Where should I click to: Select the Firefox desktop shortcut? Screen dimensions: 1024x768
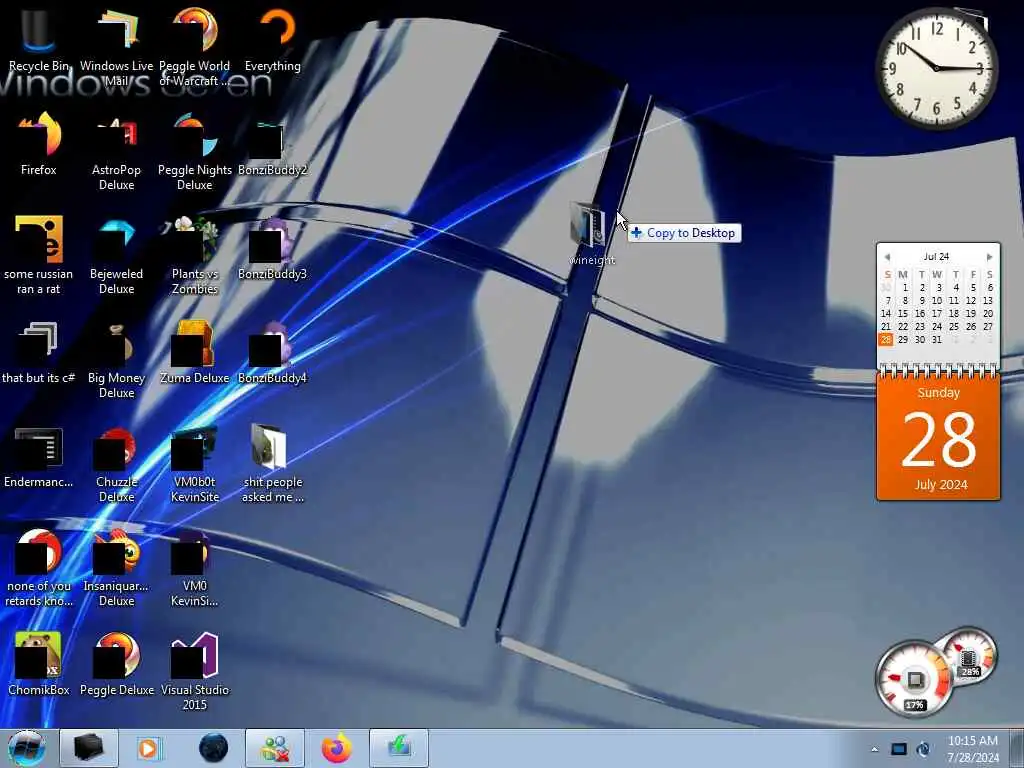(39, 144)
